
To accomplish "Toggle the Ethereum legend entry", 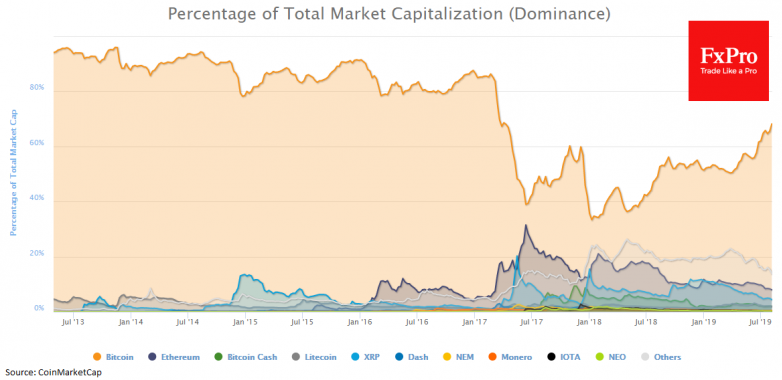I will (174, 357).
